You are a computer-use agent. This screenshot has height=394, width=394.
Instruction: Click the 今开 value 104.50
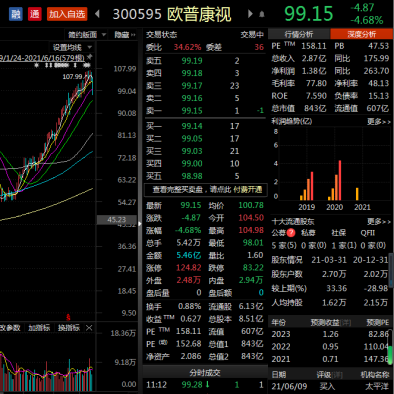click(251, 218)
